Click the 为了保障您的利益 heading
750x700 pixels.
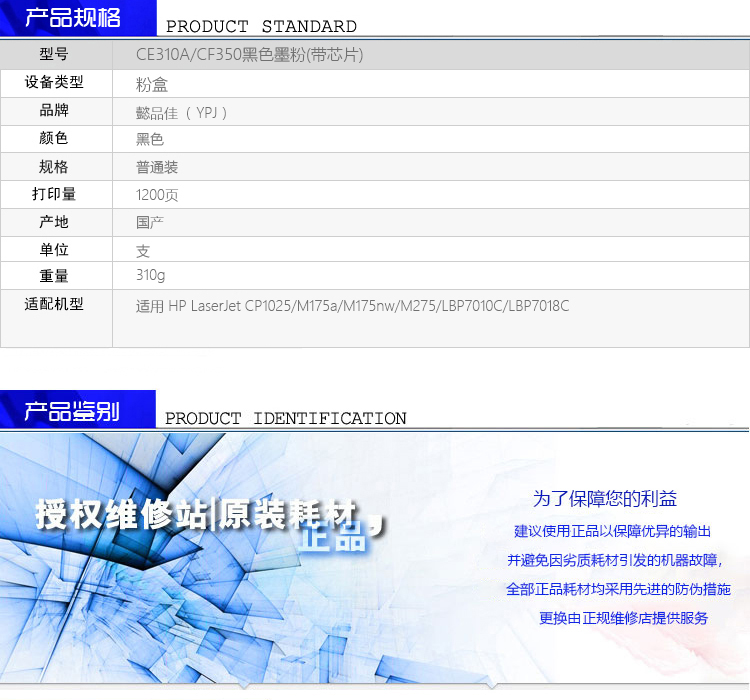click(605, 499)
